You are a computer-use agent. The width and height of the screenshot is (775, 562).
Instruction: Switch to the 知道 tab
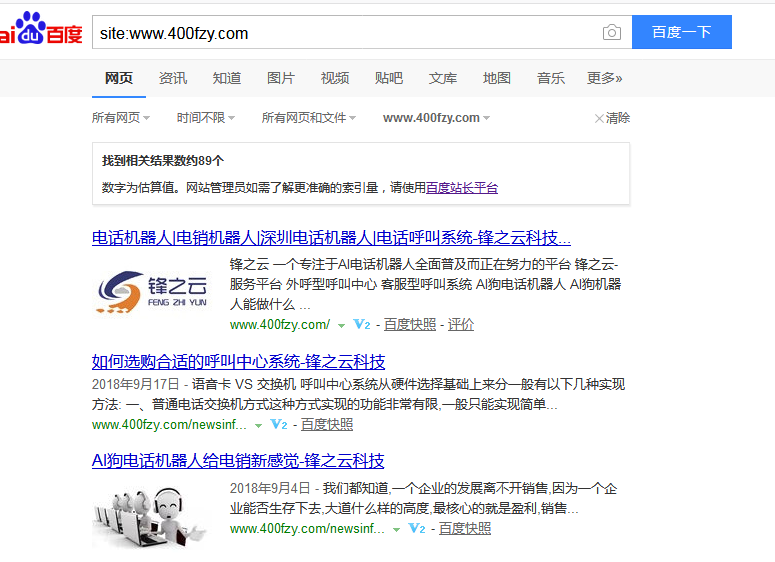(227, 78)
